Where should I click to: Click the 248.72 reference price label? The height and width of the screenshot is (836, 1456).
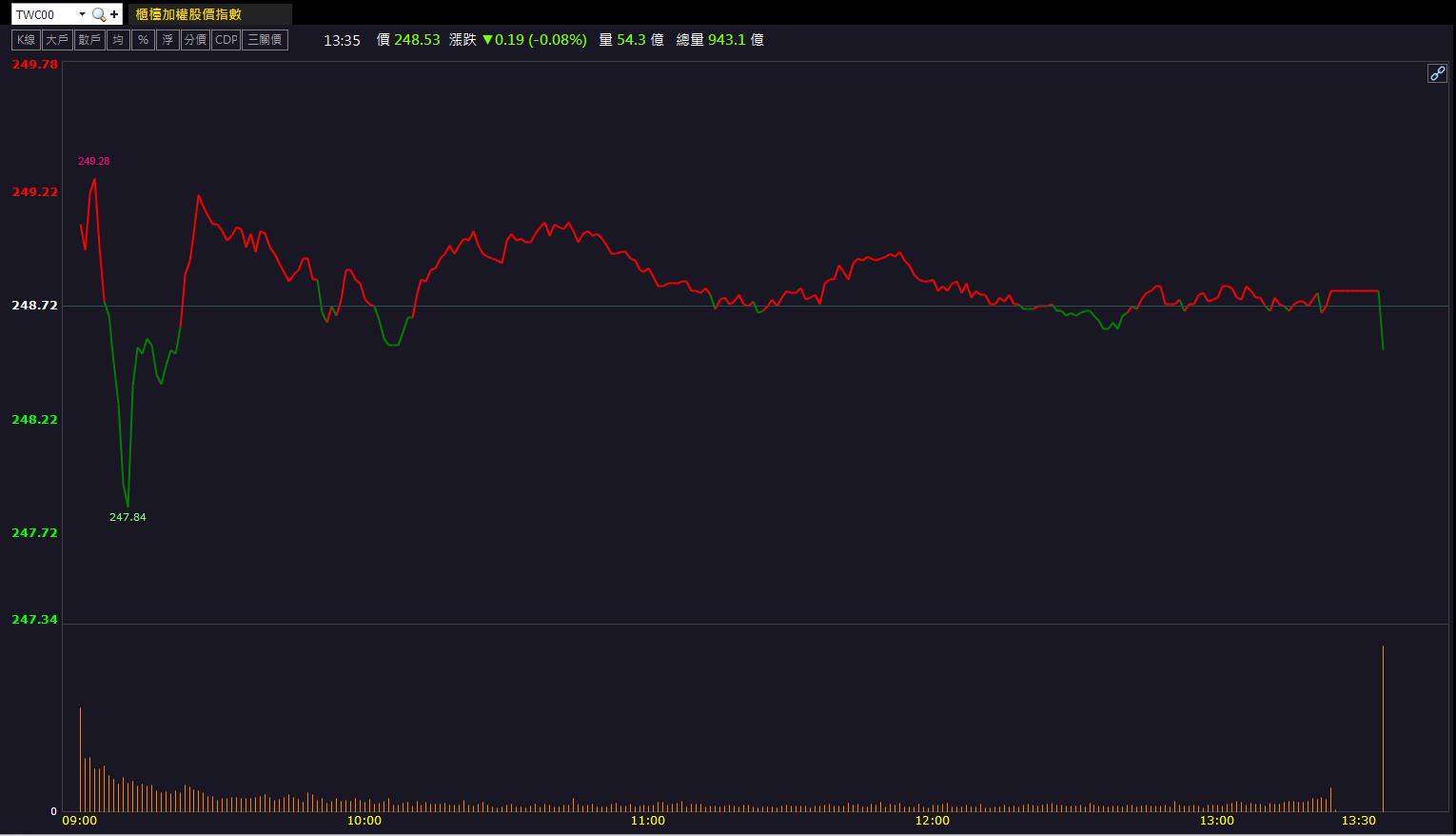tap(34, 306)
